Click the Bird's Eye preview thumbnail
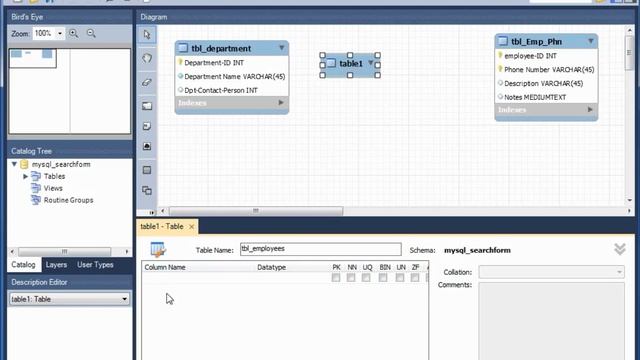This screenshot has height=360, width=640. click(x=70, y=91)
